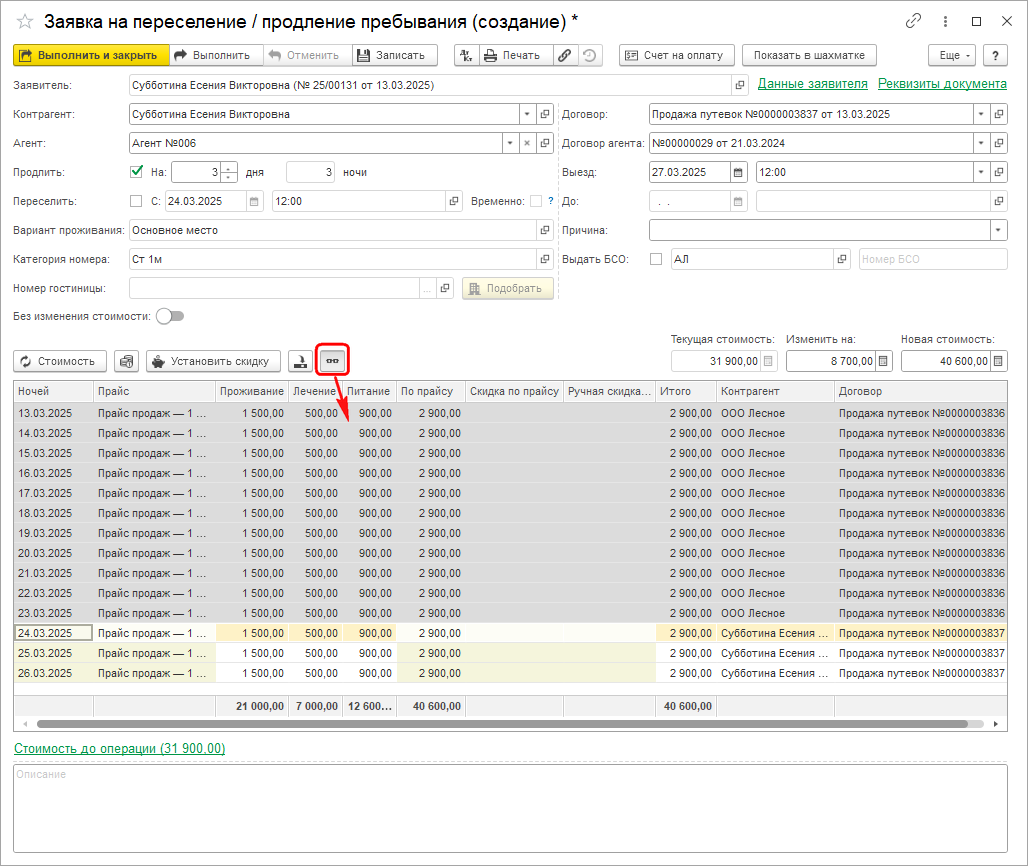
Task: Open the Еще menu
Action: [950, 55]
